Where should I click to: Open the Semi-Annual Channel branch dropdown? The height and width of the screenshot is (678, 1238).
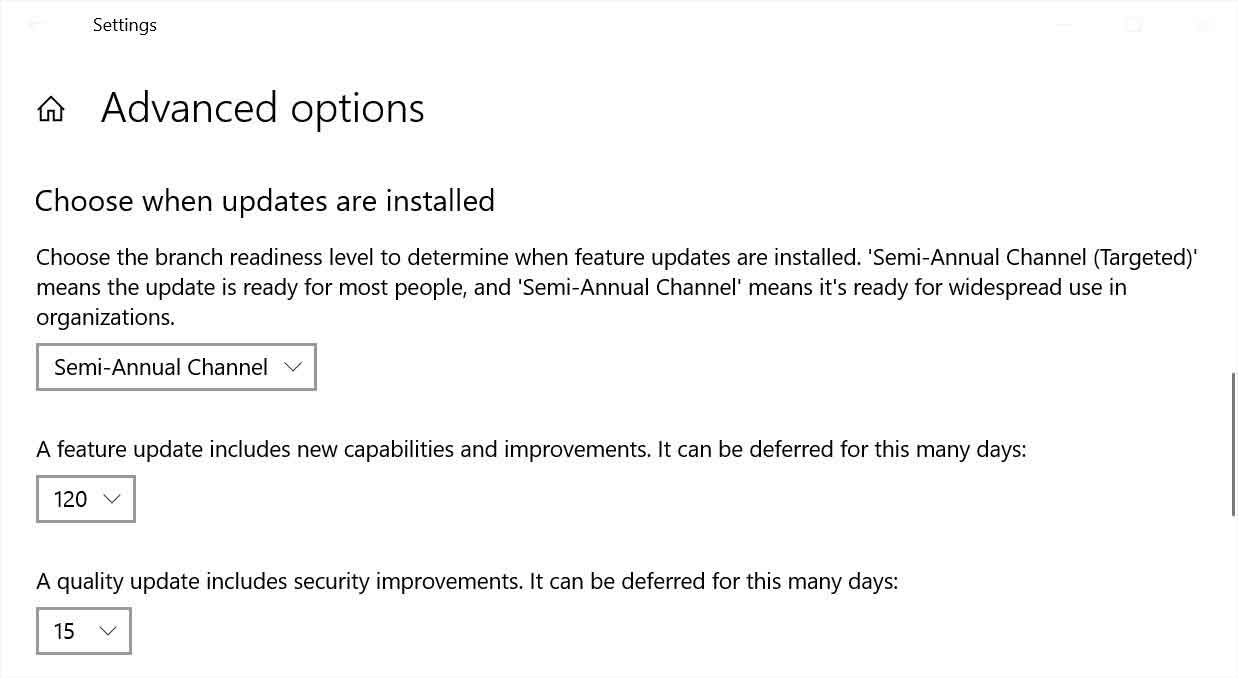point(176,367)
